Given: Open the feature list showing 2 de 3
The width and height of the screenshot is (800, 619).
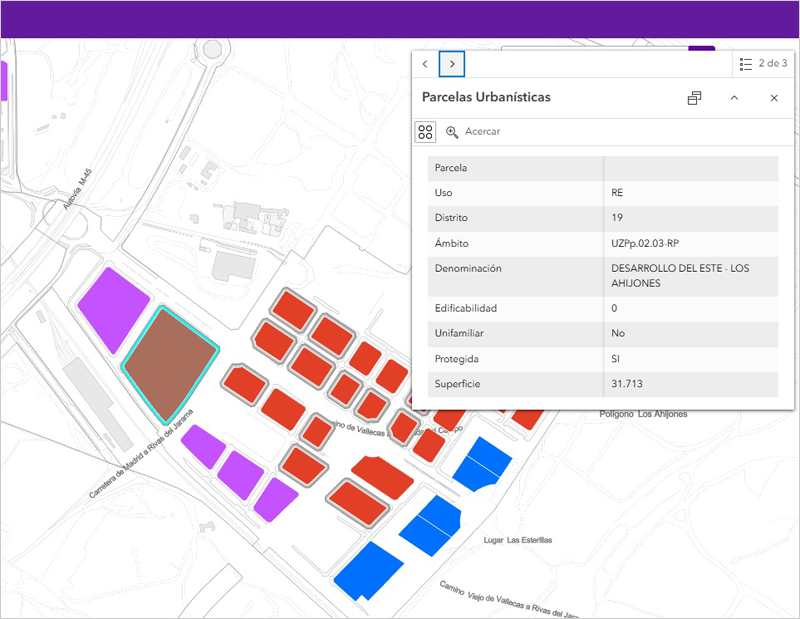Looking at the screenshot, I should coord(764,64).
